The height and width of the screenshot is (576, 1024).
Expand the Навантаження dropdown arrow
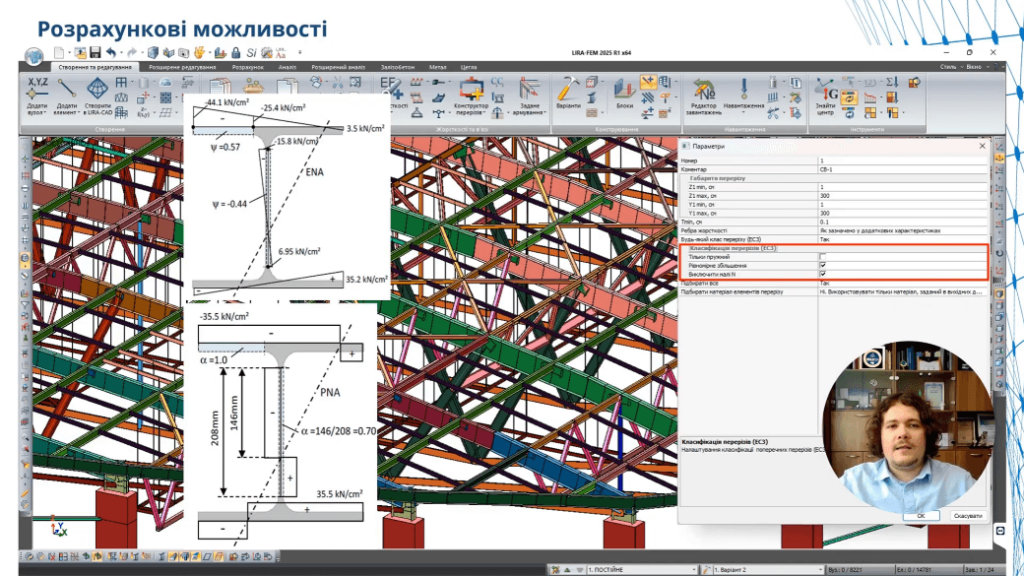(744, 112)
